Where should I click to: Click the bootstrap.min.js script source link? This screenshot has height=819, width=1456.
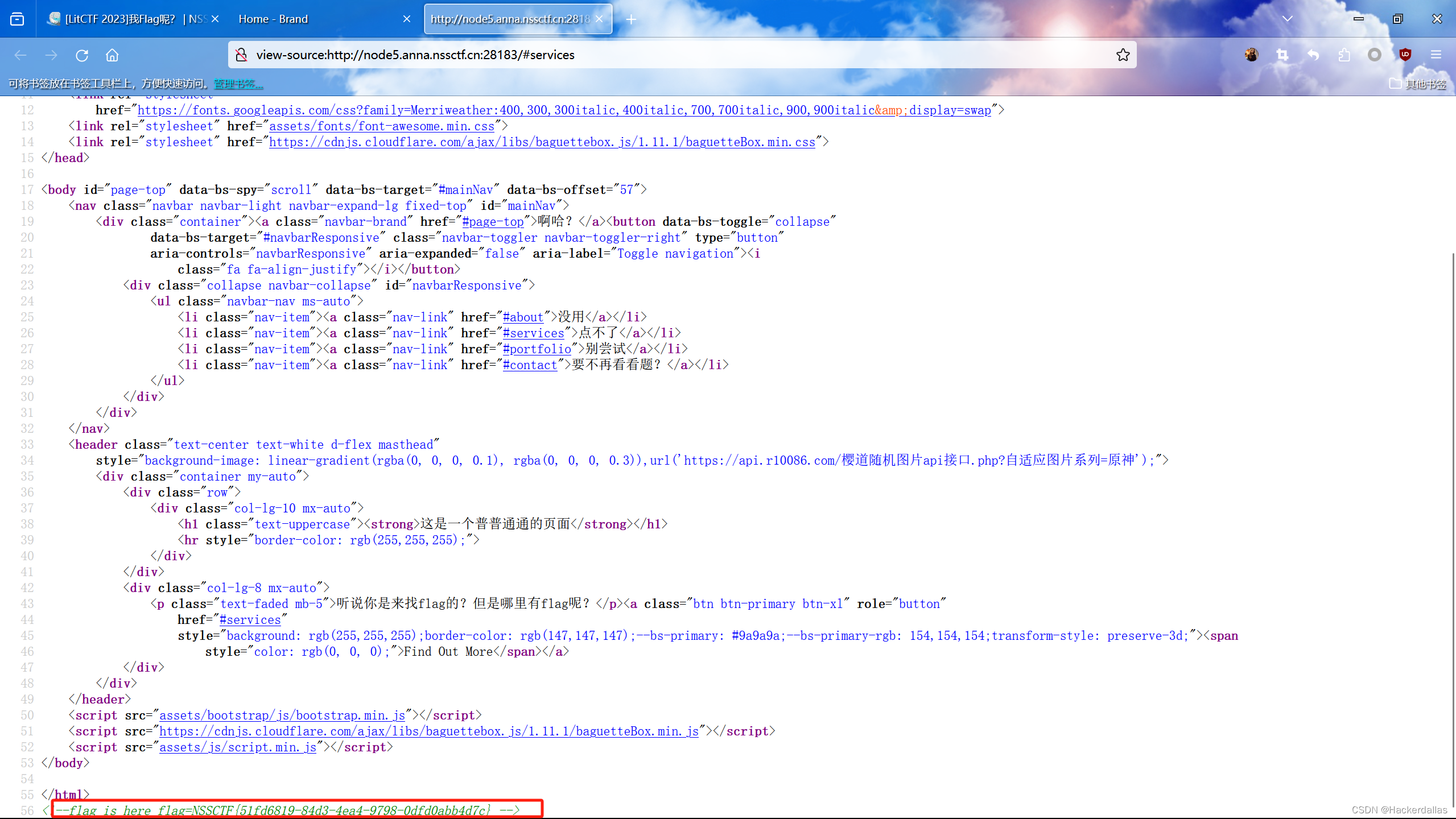(x=282, y=715)
